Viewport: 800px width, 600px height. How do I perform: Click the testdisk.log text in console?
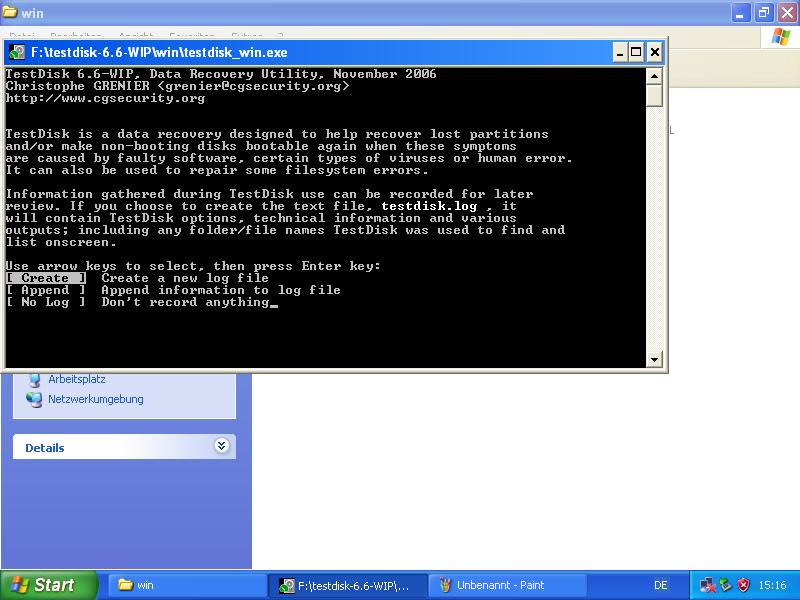point(429,206)
